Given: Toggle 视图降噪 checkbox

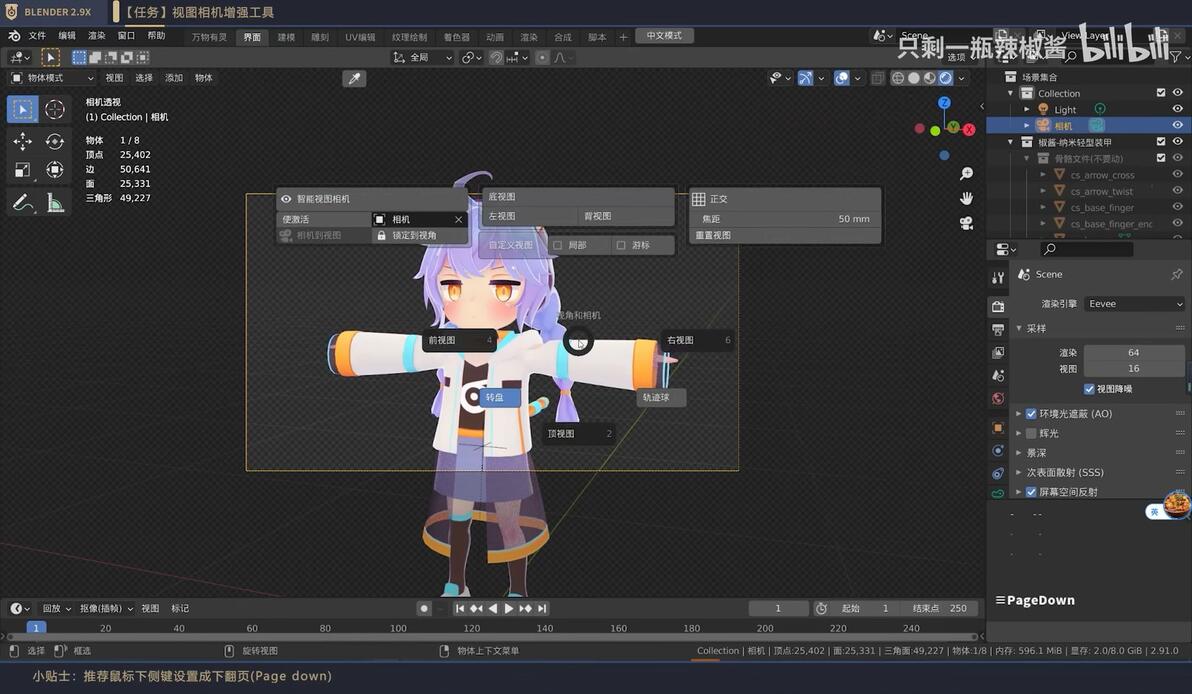Looking at the screenshot, I should pyautogui.click(x=1089, y=389).
